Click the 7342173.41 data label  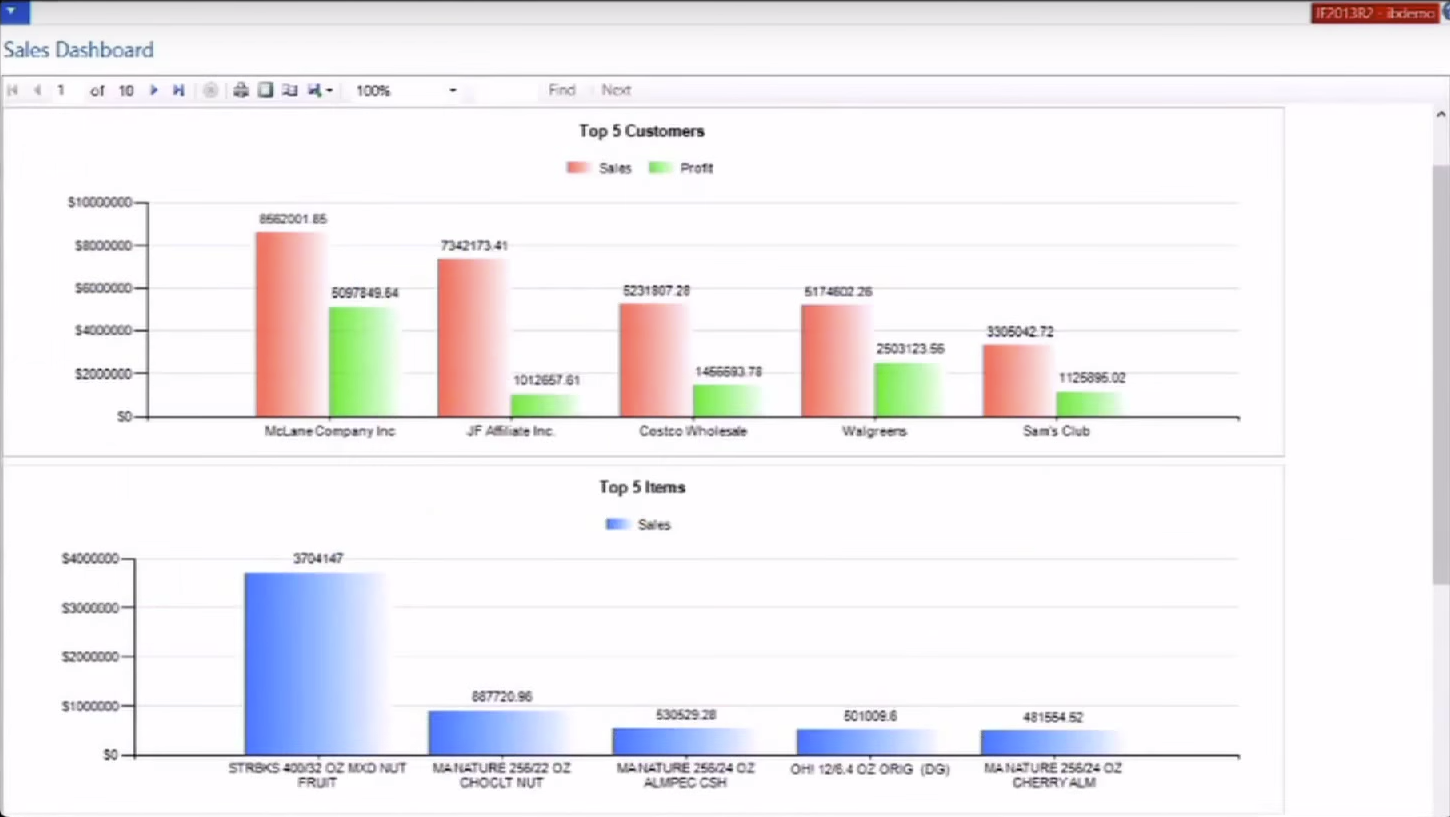(474, 246)
